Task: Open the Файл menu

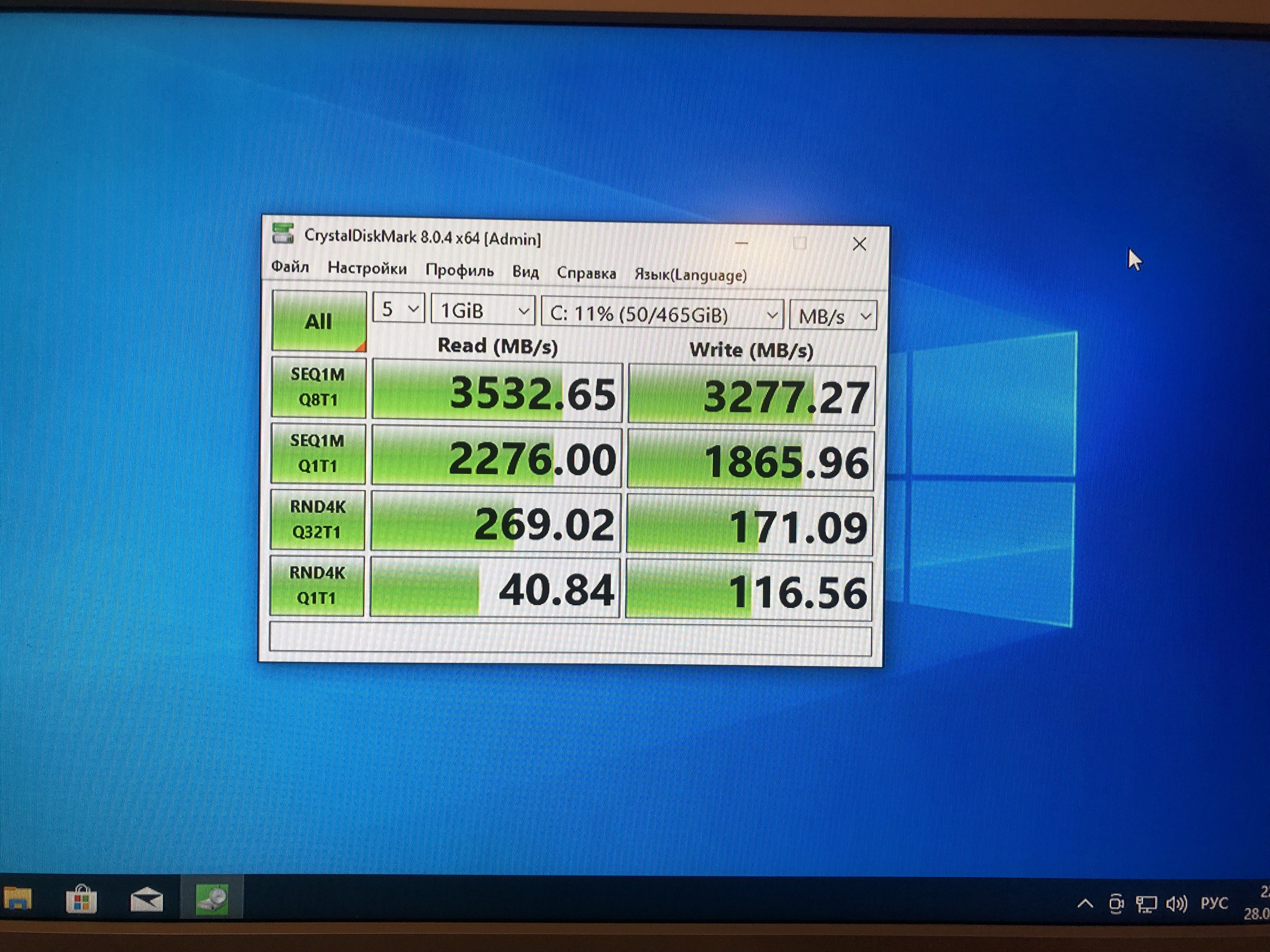Action: pyautogui.click(x=290, y=267)
